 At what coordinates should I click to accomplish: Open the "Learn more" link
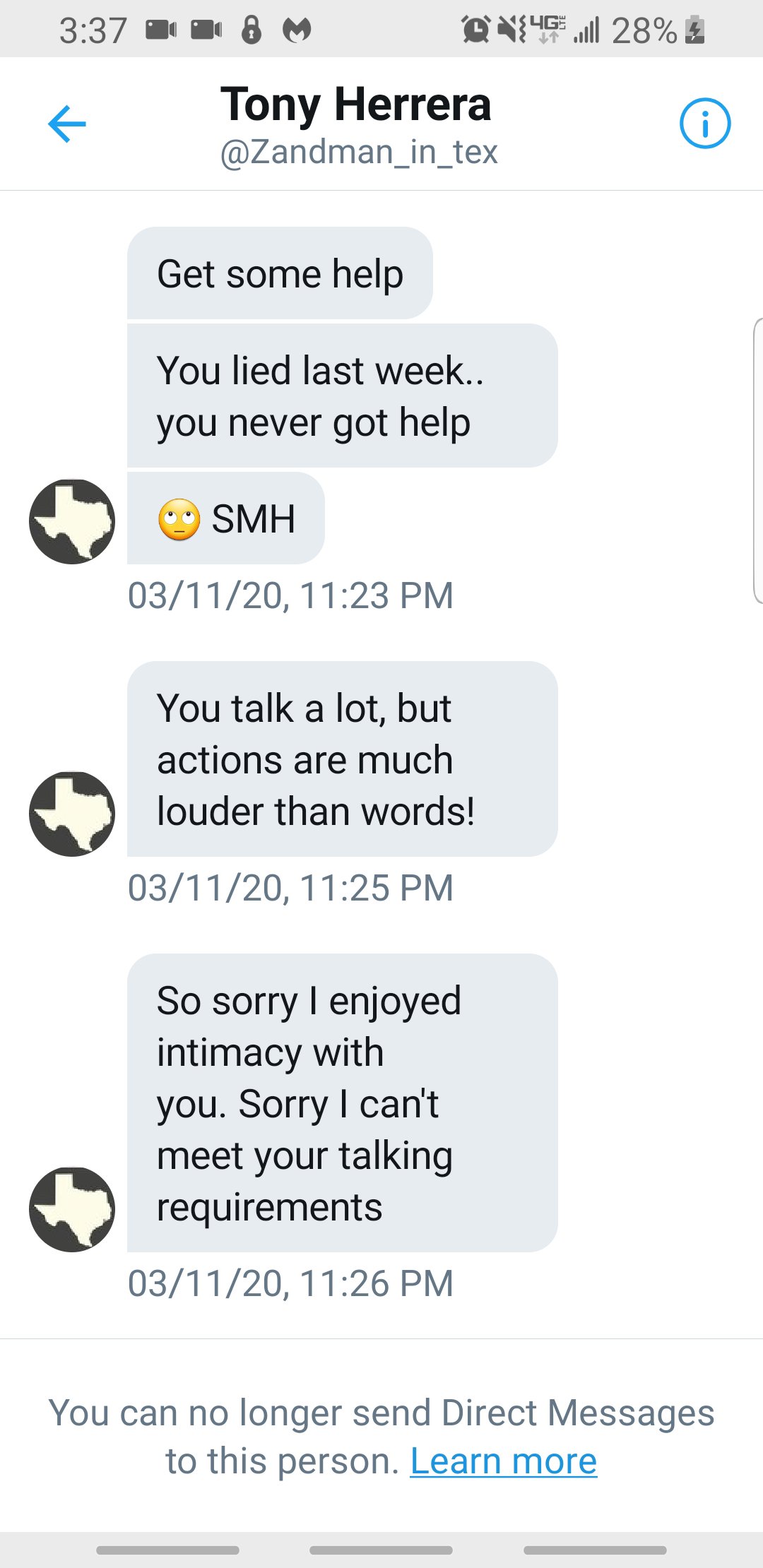coord(503,1461)
